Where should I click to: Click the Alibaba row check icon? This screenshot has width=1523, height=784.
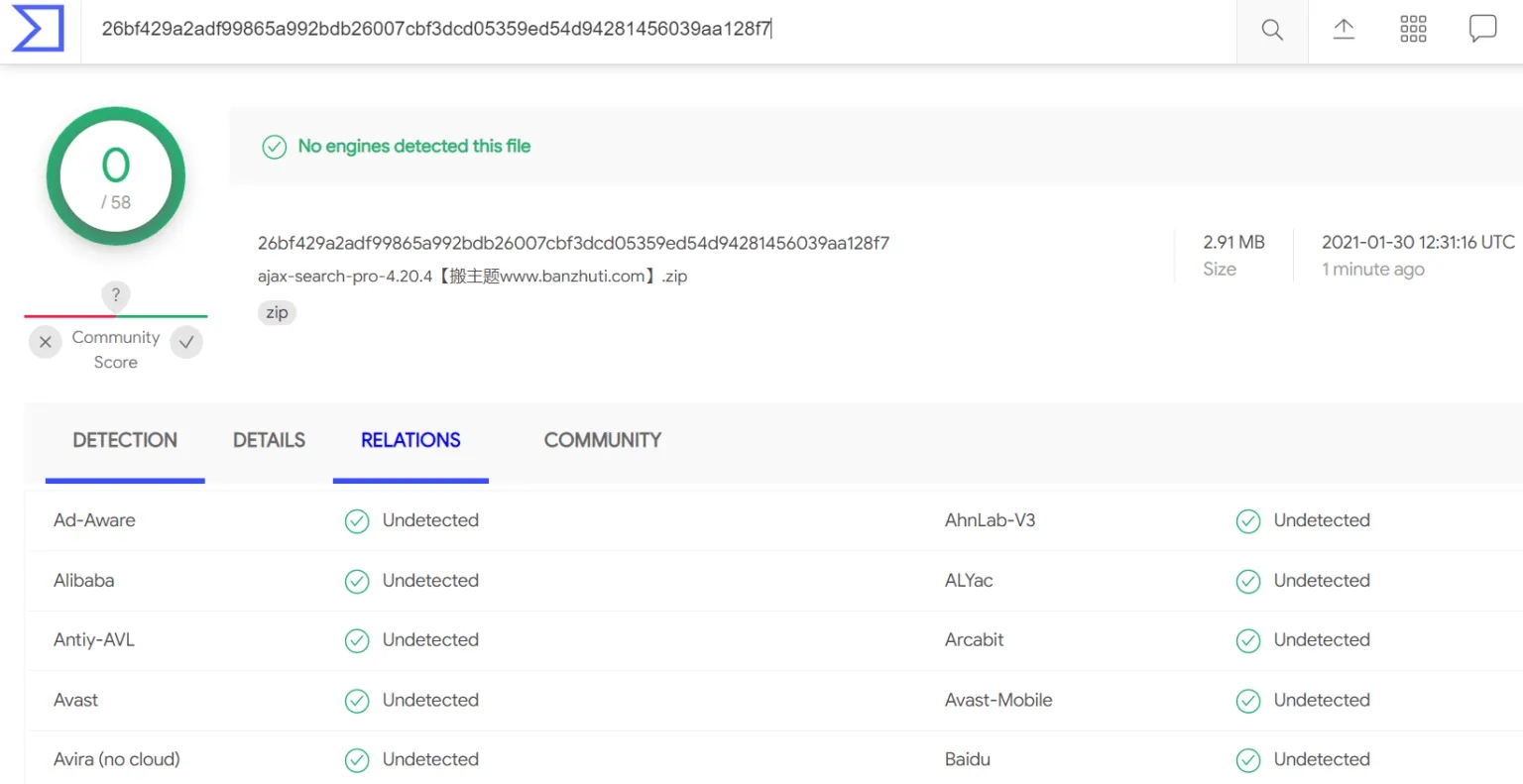click(357, 581)
